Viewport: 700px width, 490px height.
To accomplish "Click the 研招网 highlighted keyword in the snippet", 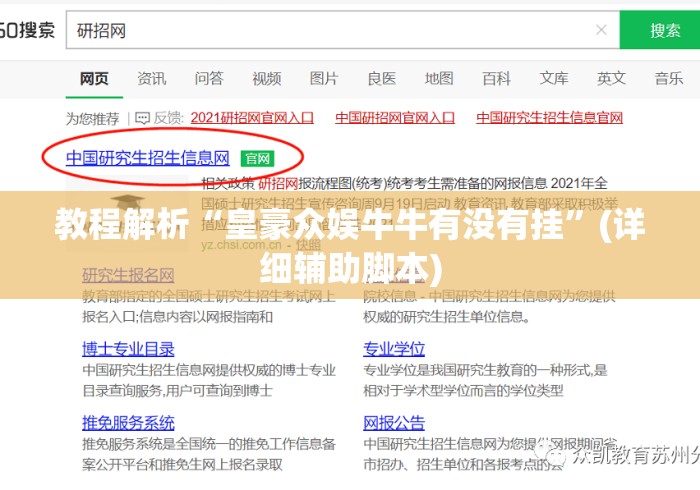I will (x=278, y=183).
